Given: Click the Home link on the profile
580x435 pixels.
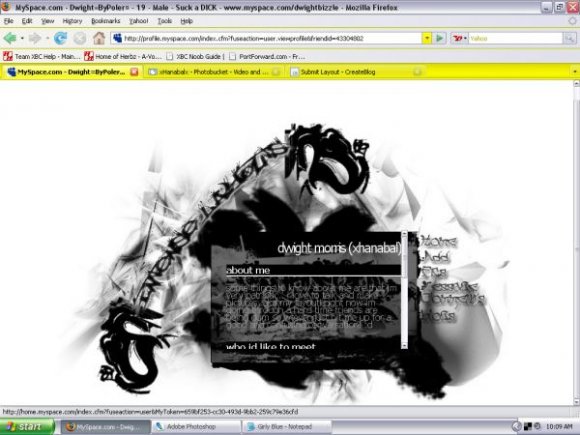Looking at the screenshot, I should click(x=439, y=242).
